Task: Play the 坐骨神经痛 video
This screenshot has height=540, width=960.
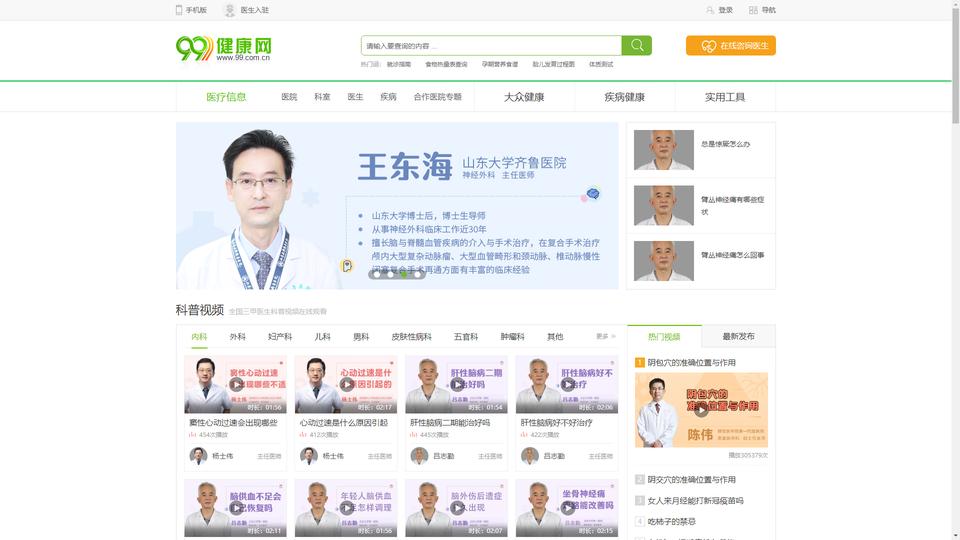Action: coord(567,508)
